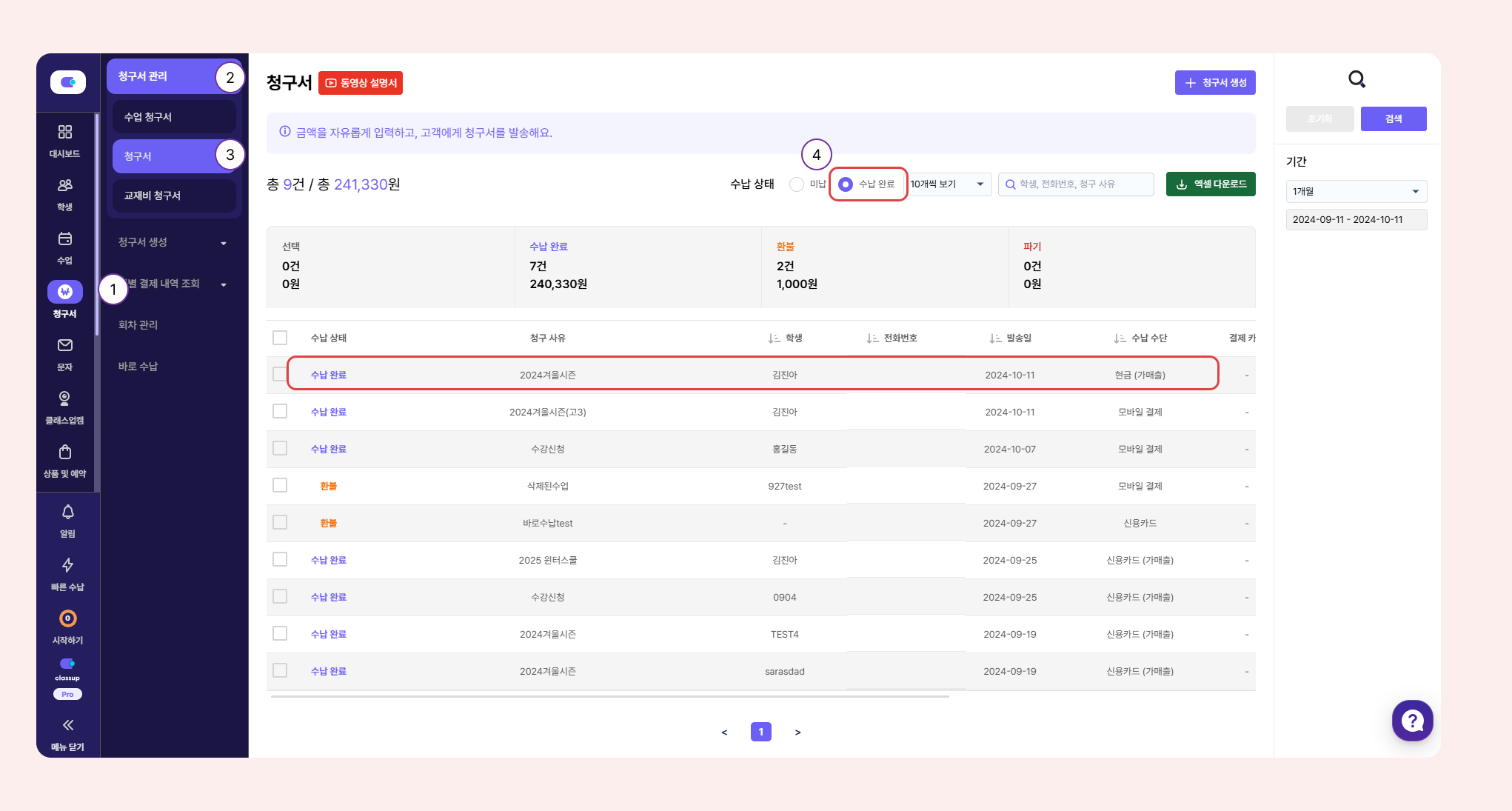Screen dimensions: 1512x811
Task: Check the 수강신청 홍길동 row checkbox
Action: pyautogui.click(x=280, y=449)
